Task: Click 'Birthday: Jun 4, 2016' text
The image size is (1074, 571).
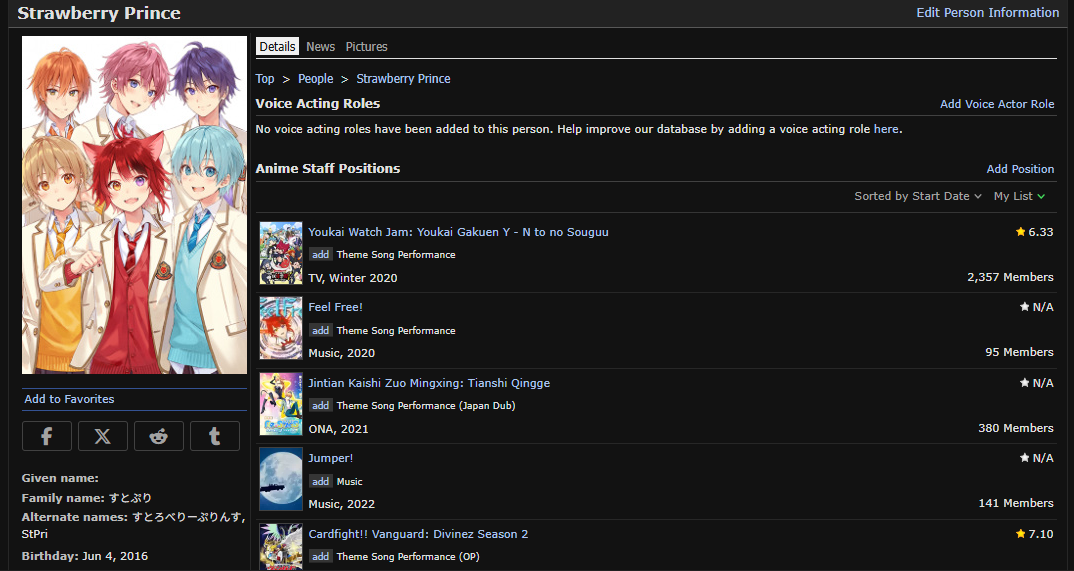Action: pyautogui.click(x=85, y=556)
